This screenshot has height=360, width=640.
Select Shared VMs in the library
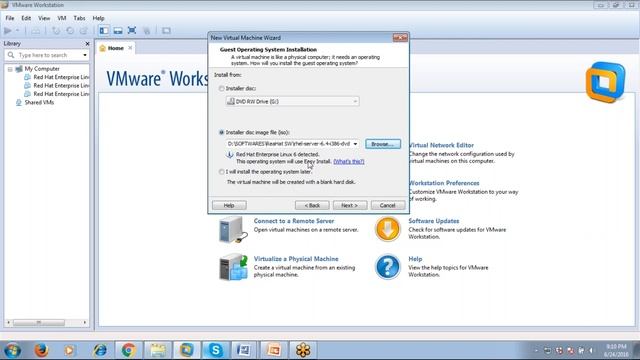pyautogui.click(x=39, y=102)
